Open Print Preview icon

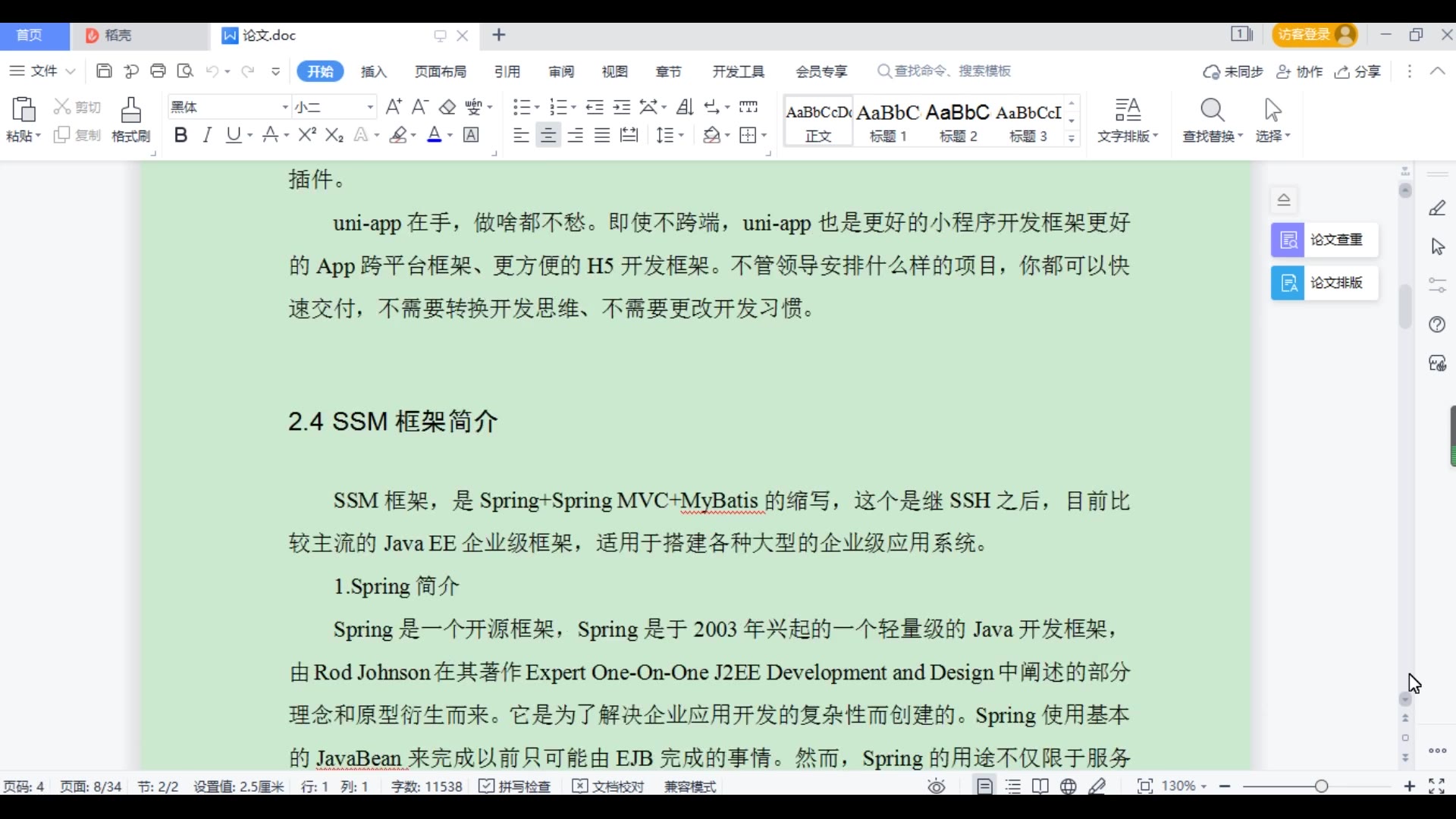[185, 71]
